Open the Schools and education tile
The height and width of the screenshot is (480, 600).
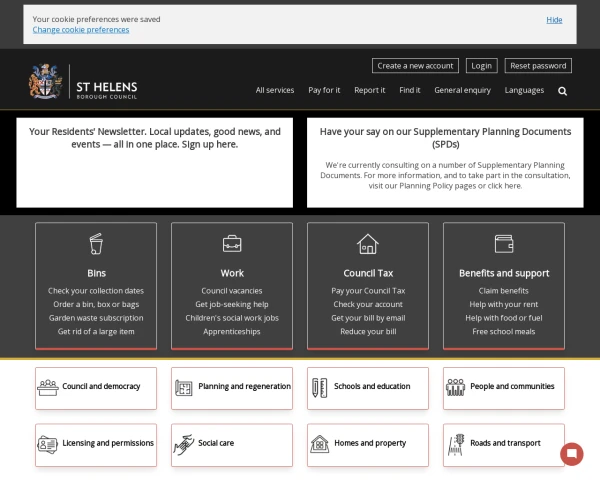click(x=368, y=387)
